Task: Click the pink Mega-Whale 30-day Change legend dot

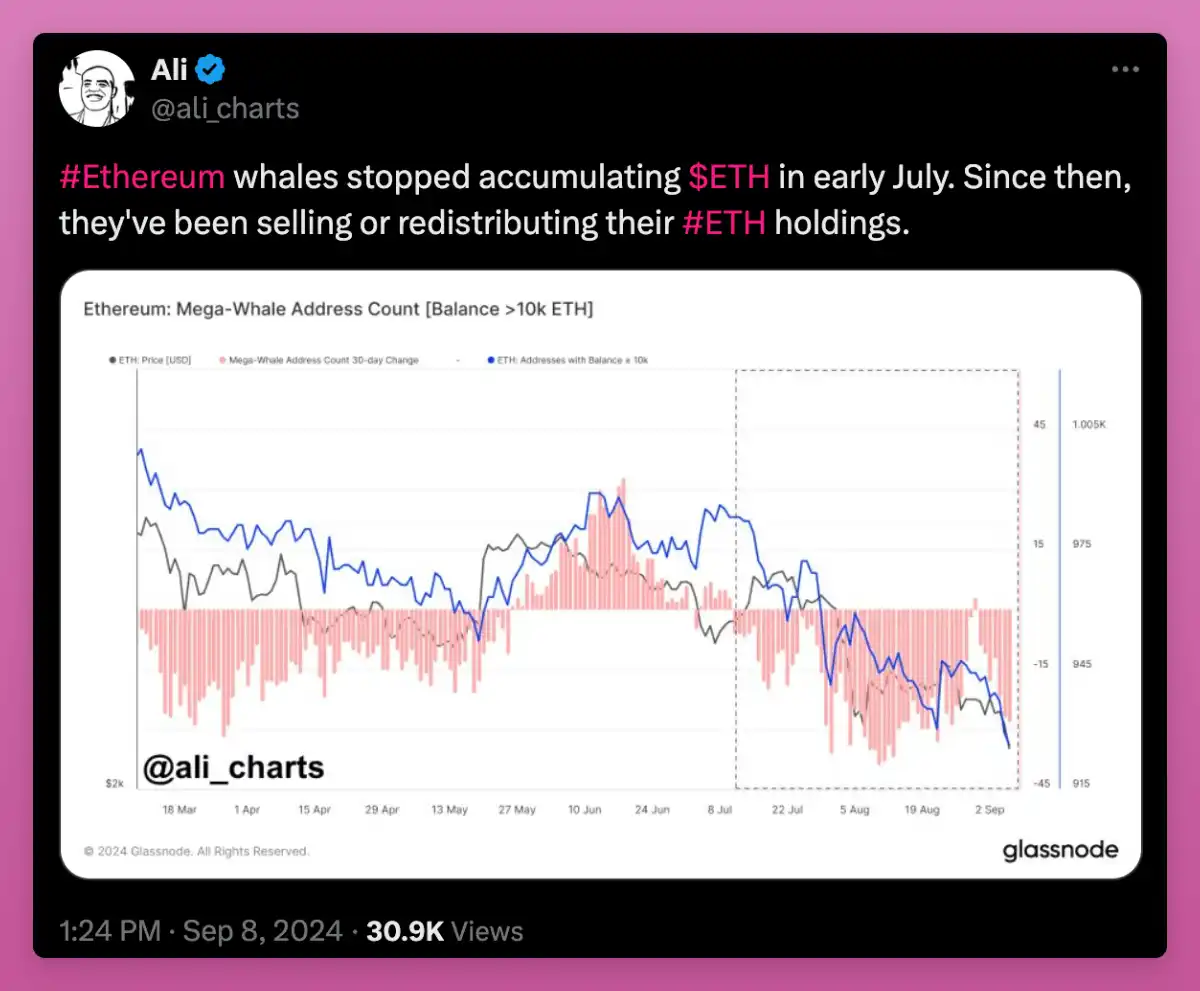Action: click(222, 358)
